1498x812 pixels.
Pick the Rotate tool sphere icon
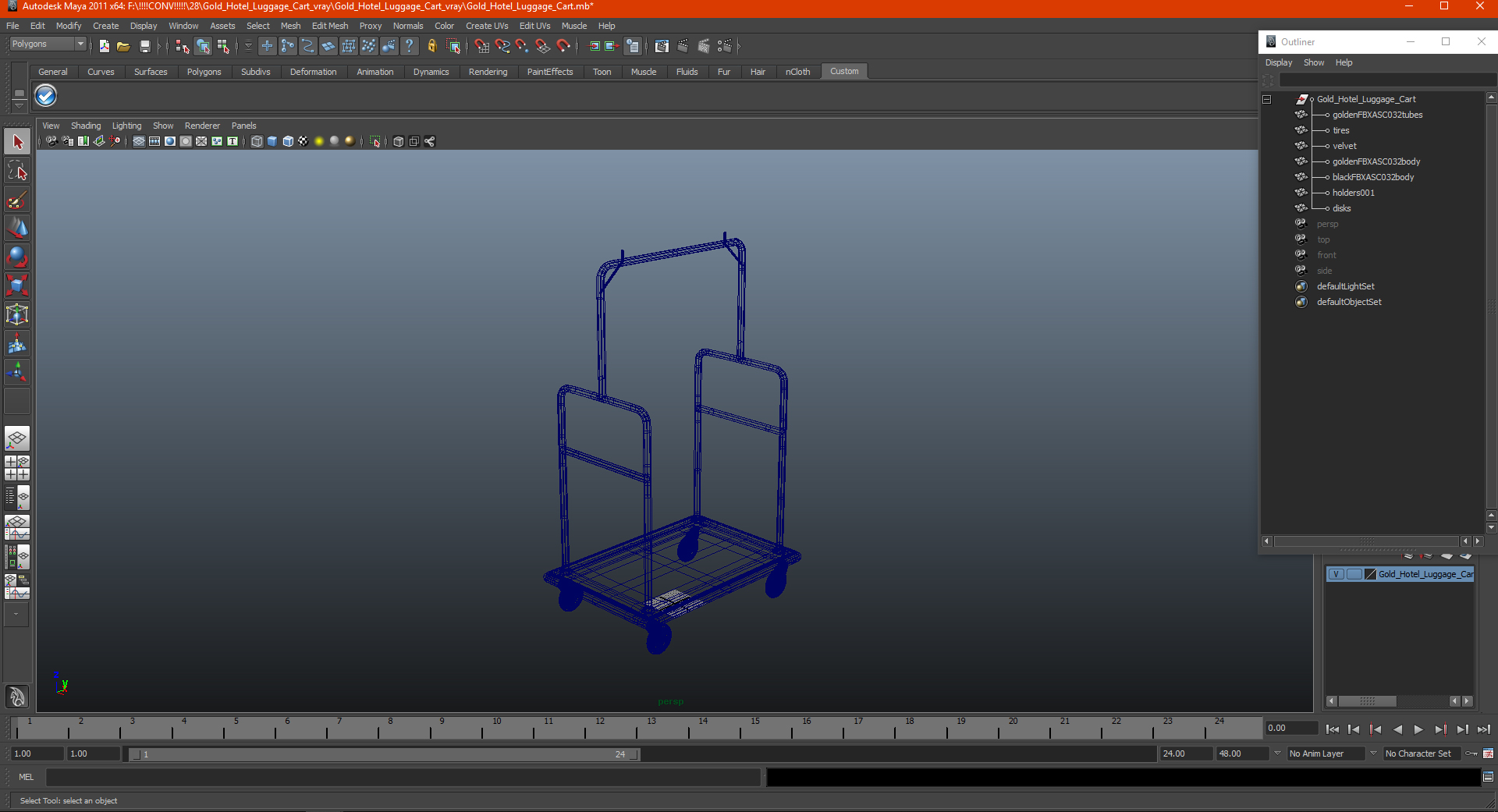[x=17, y=257]
